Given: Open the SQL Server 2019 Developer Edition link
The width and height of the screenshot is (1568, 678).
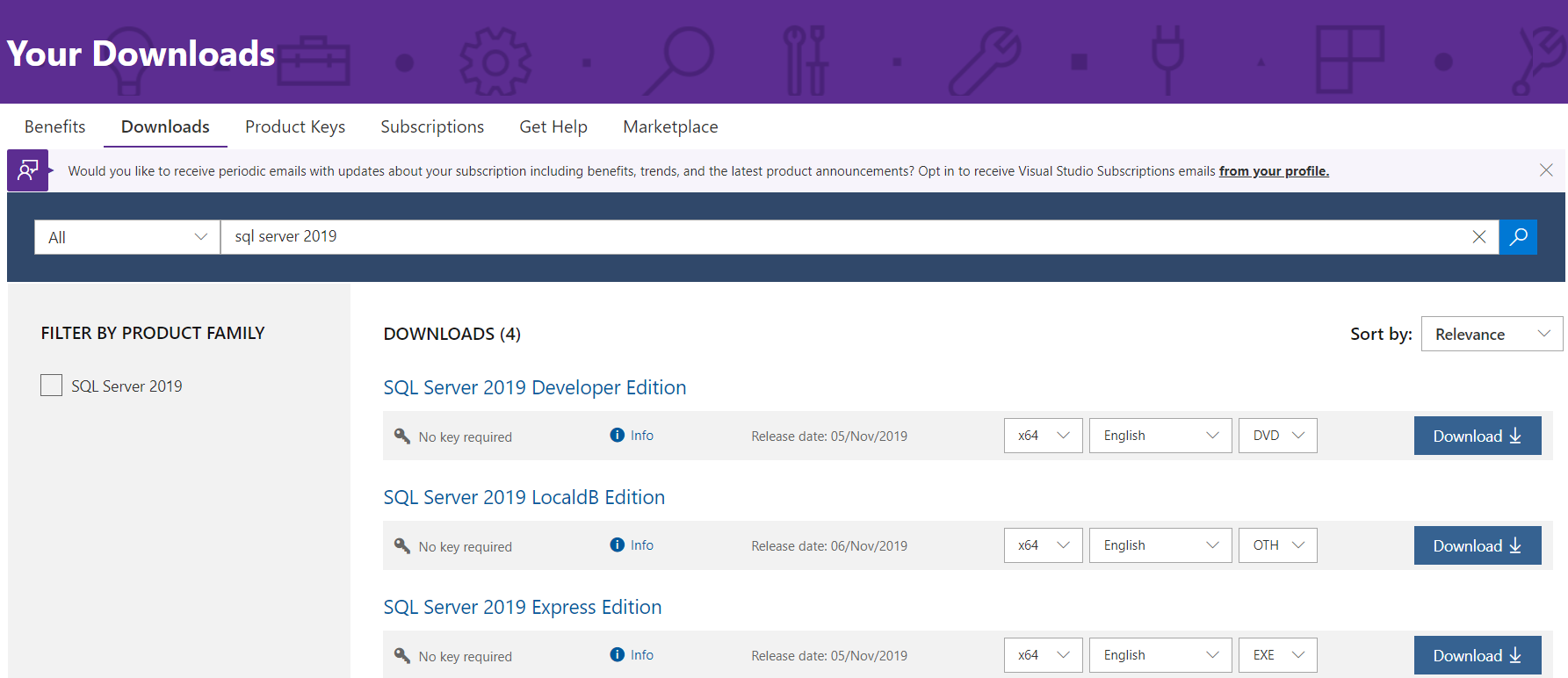Looking at the screenshot, I should click(535, 387).
